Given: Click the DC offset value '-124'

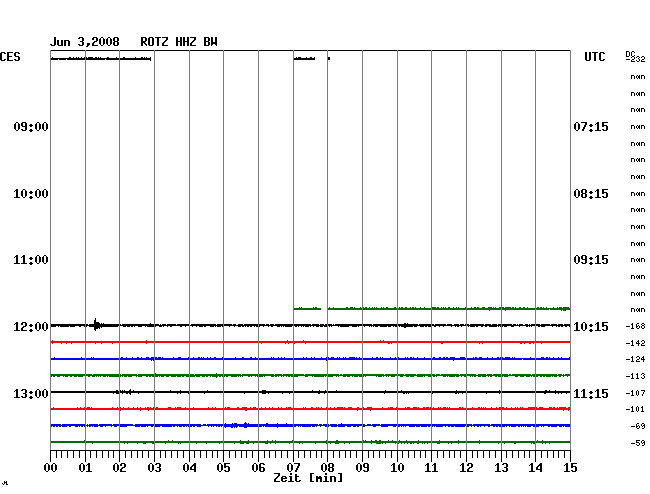Looking at the screenshot, I should [635, 359].
